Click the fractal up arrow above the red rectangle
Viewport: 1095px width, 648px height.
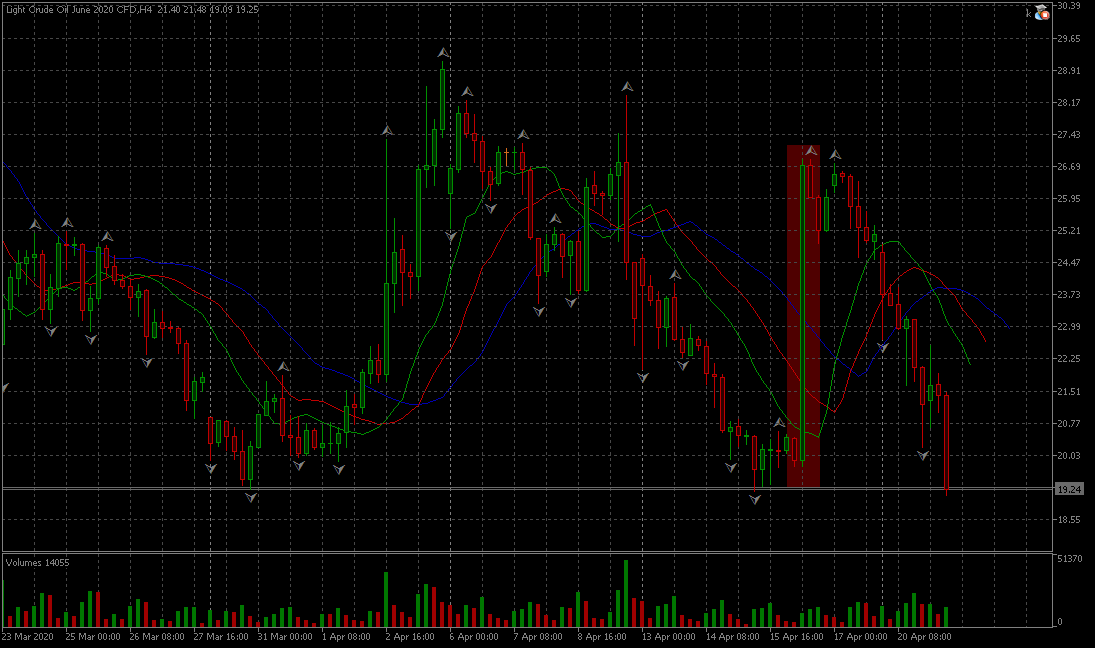(x=811, y=151)
